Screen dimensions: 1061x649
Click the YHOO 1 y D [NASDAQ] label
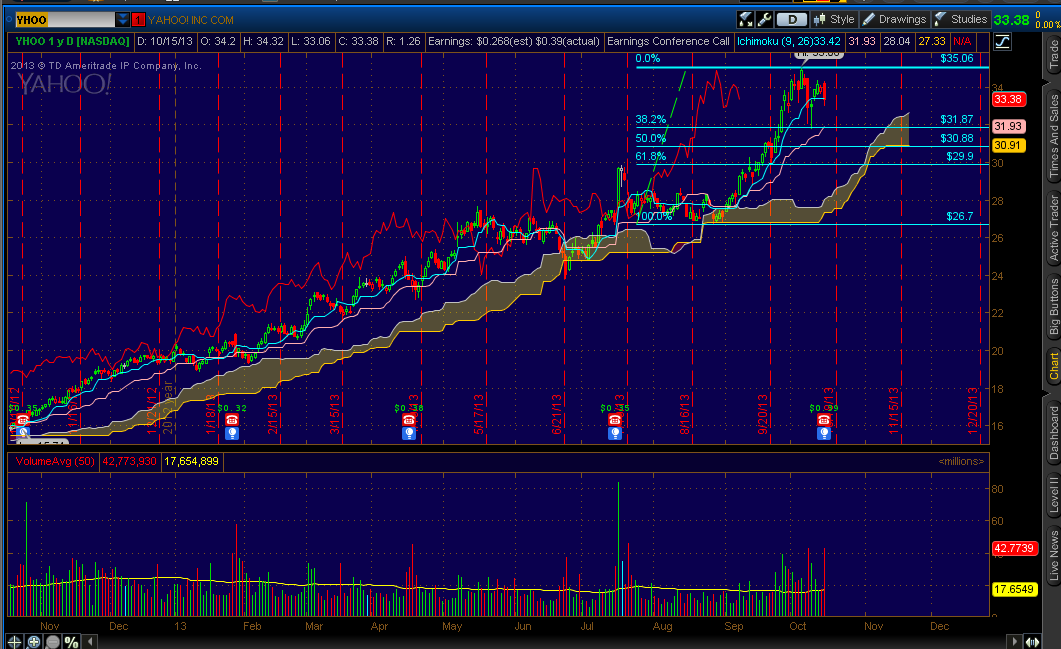[72, 41]
